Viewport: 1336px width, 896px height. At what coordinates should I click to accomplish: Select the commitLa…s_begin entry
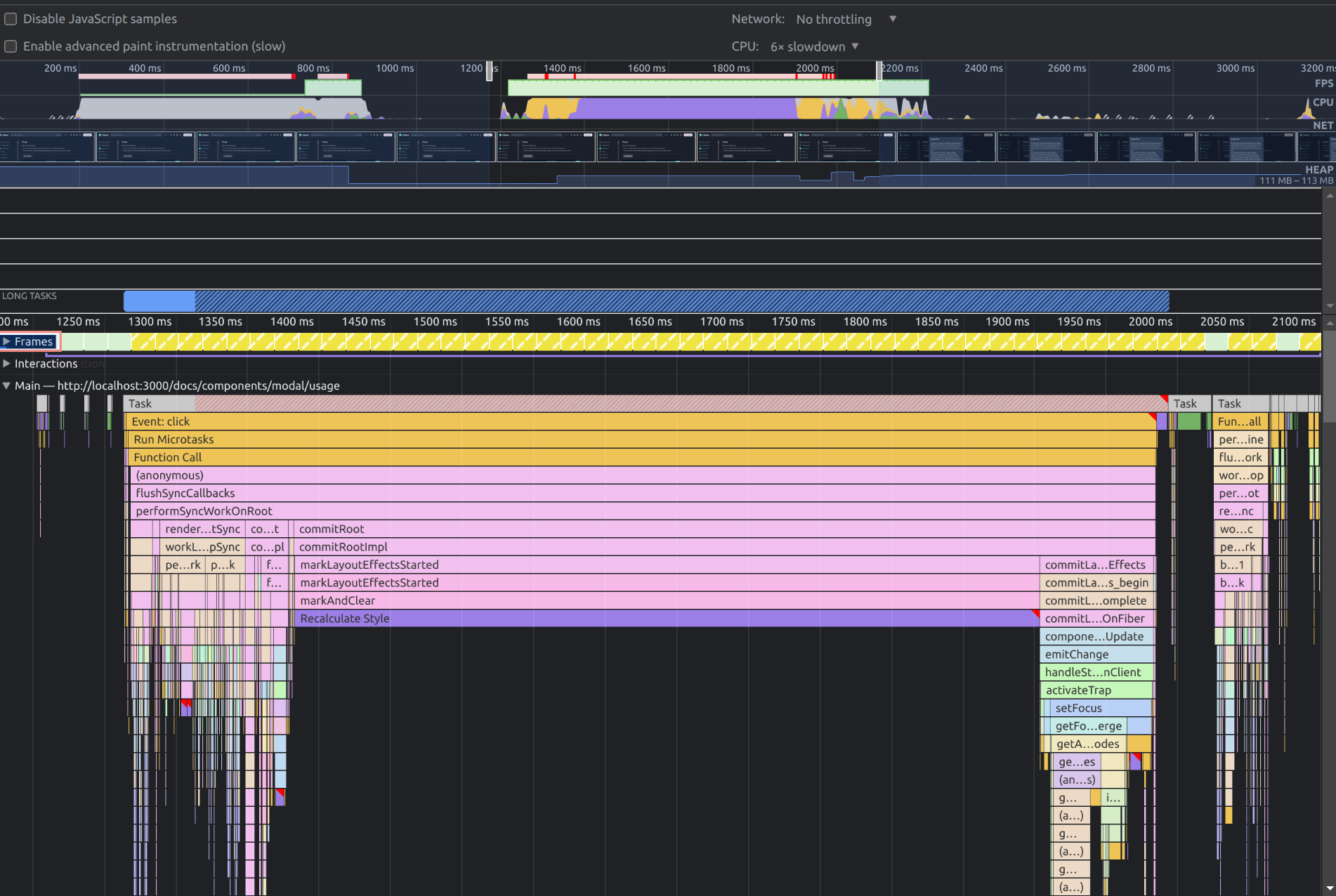click(x=1097, y=583)
